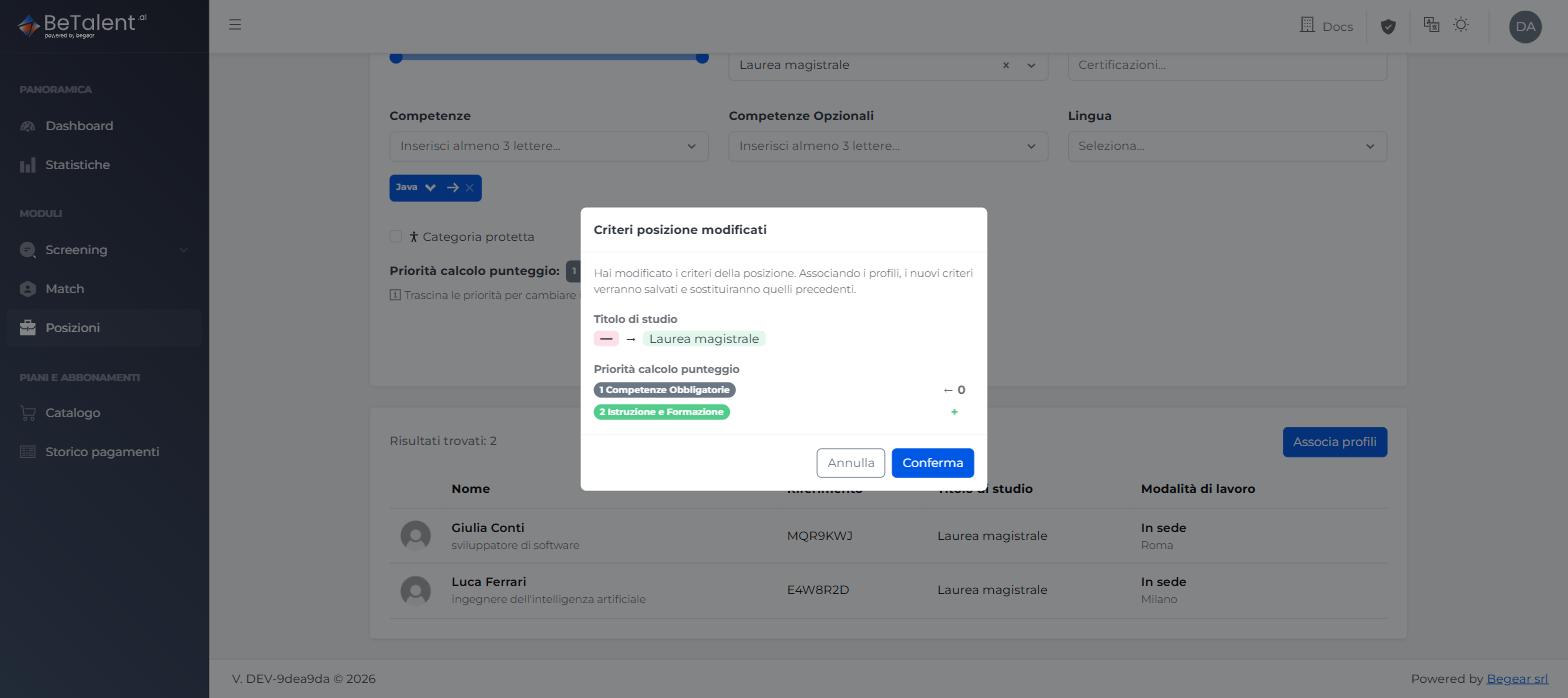Click the BeTalent logo
Image resolution: width=1568 pixels, height=698 pixels.
pyautogui.click(x=82, y=25)
